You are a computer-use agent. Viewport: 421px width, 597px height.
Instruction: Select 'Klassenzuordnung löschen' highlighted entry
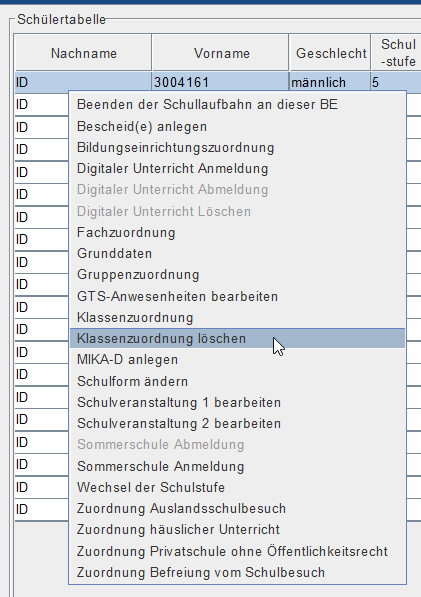[x=237, y=338]
